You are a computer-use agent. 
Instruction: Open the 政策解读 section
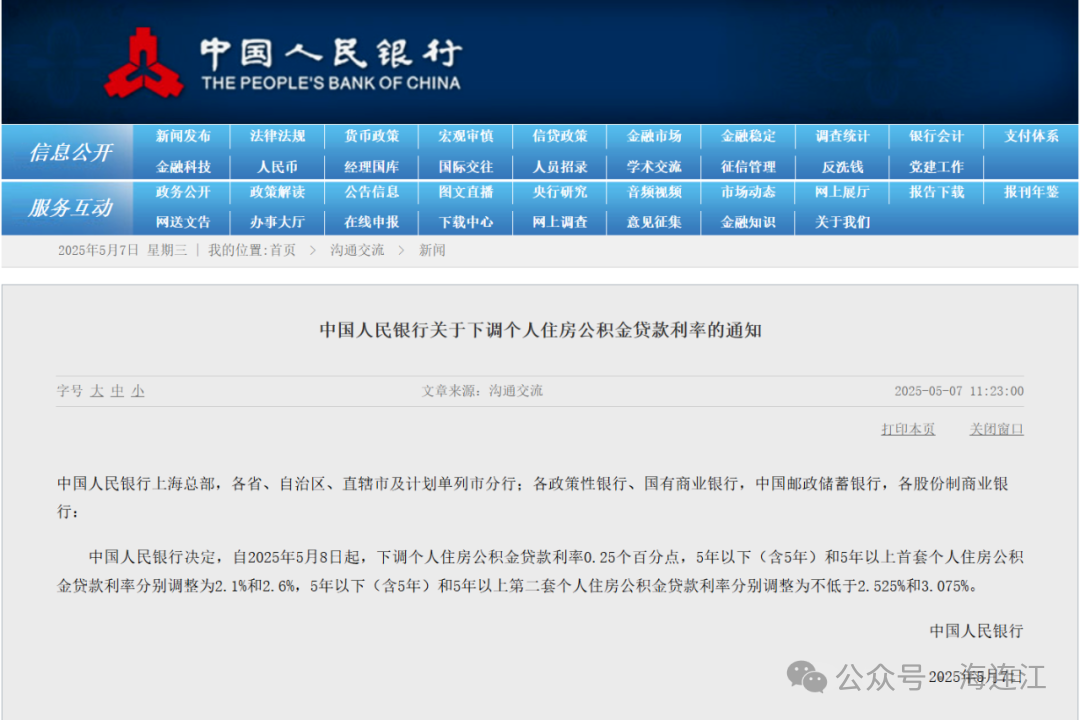click(277, 192)
